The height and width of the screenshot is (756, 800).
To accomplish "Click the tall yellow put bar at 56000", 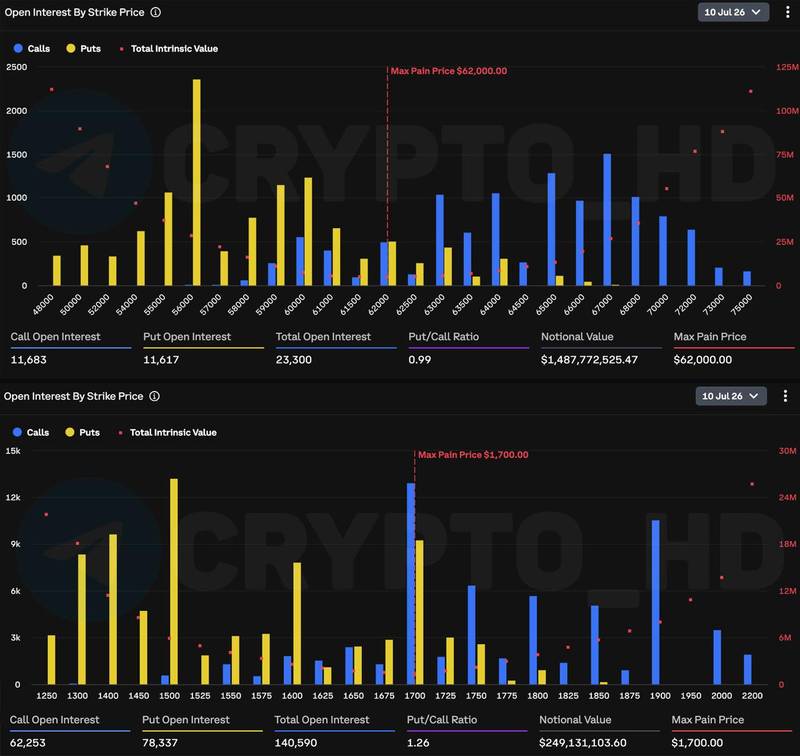I will [x=196, y=182].
